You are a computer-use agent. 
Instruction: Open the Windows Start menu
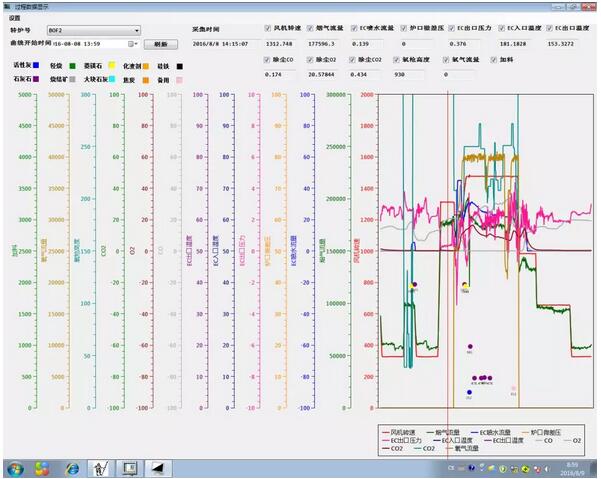pyautogui.click(x=15, y=467)
